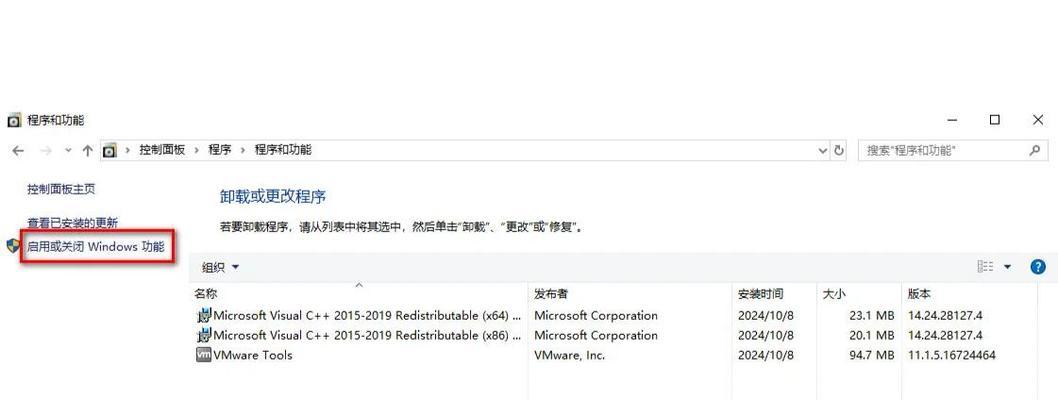Click the blue help question icon

(x=1038, y=266)
